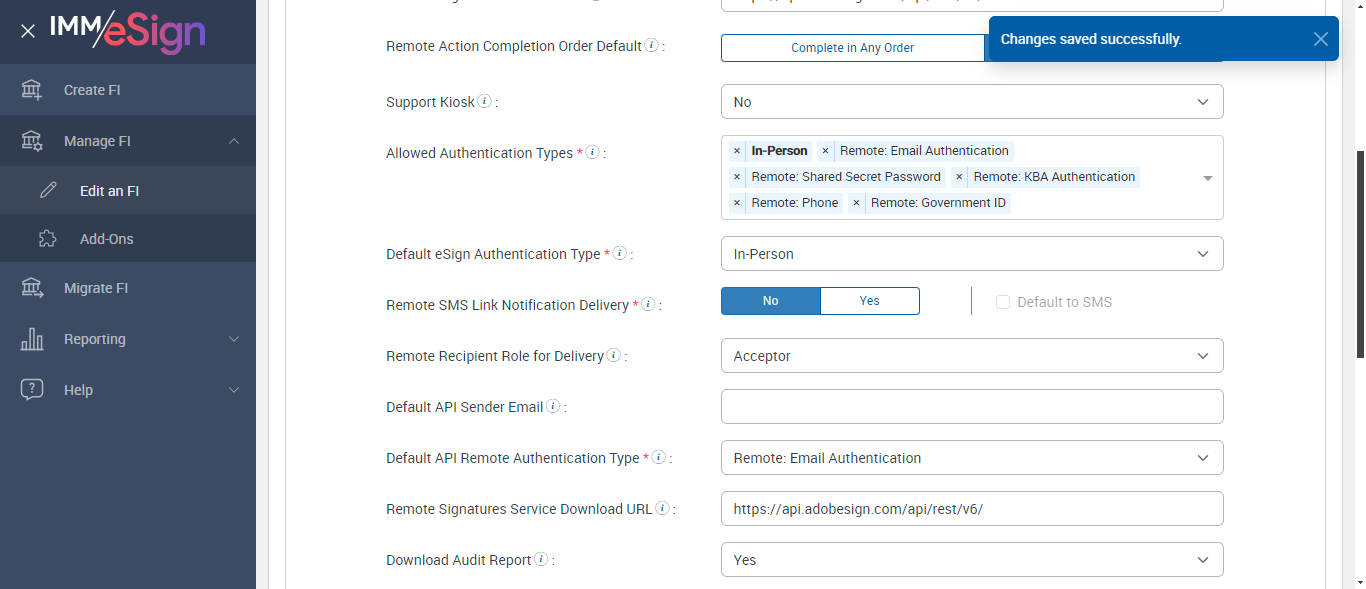This screenshot has height=589, width=1366.
Task: Select No for Remote SMS Link Notification
Action: 770,301
